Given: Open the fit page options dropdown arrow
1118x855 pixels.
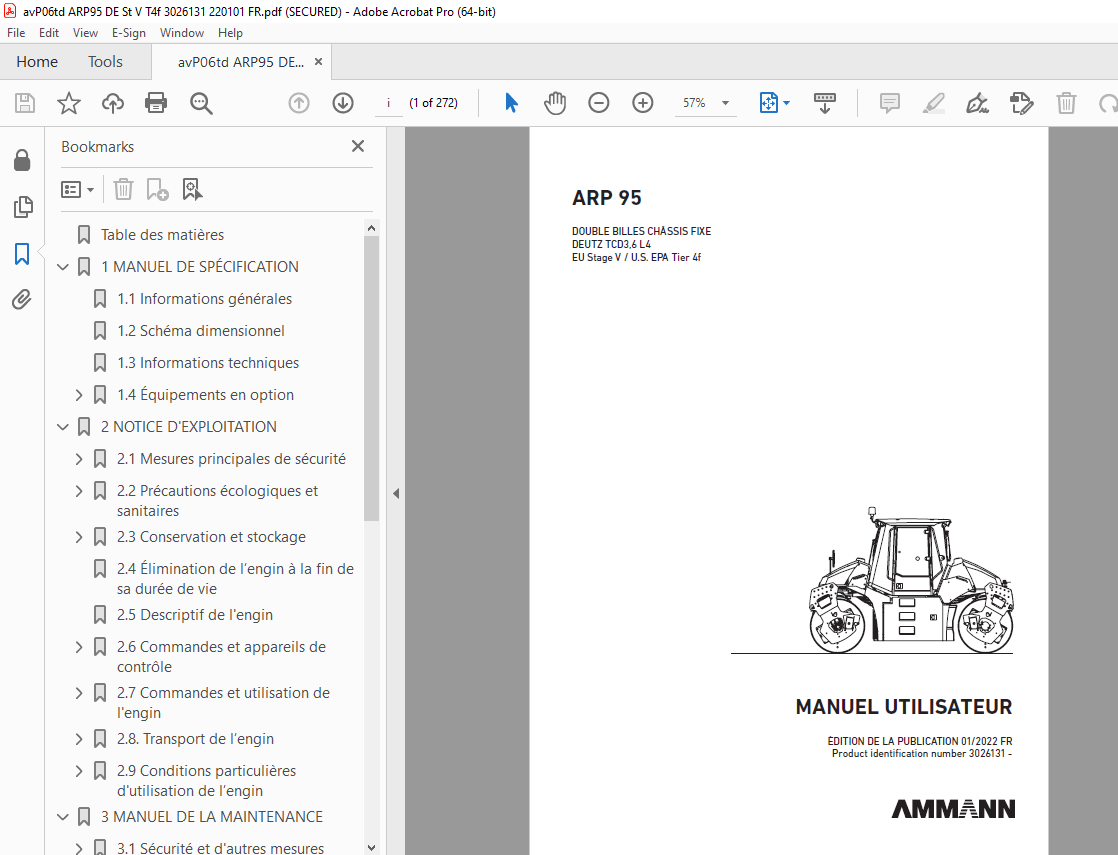Looking at the screenshot, I should pos(786,103).
